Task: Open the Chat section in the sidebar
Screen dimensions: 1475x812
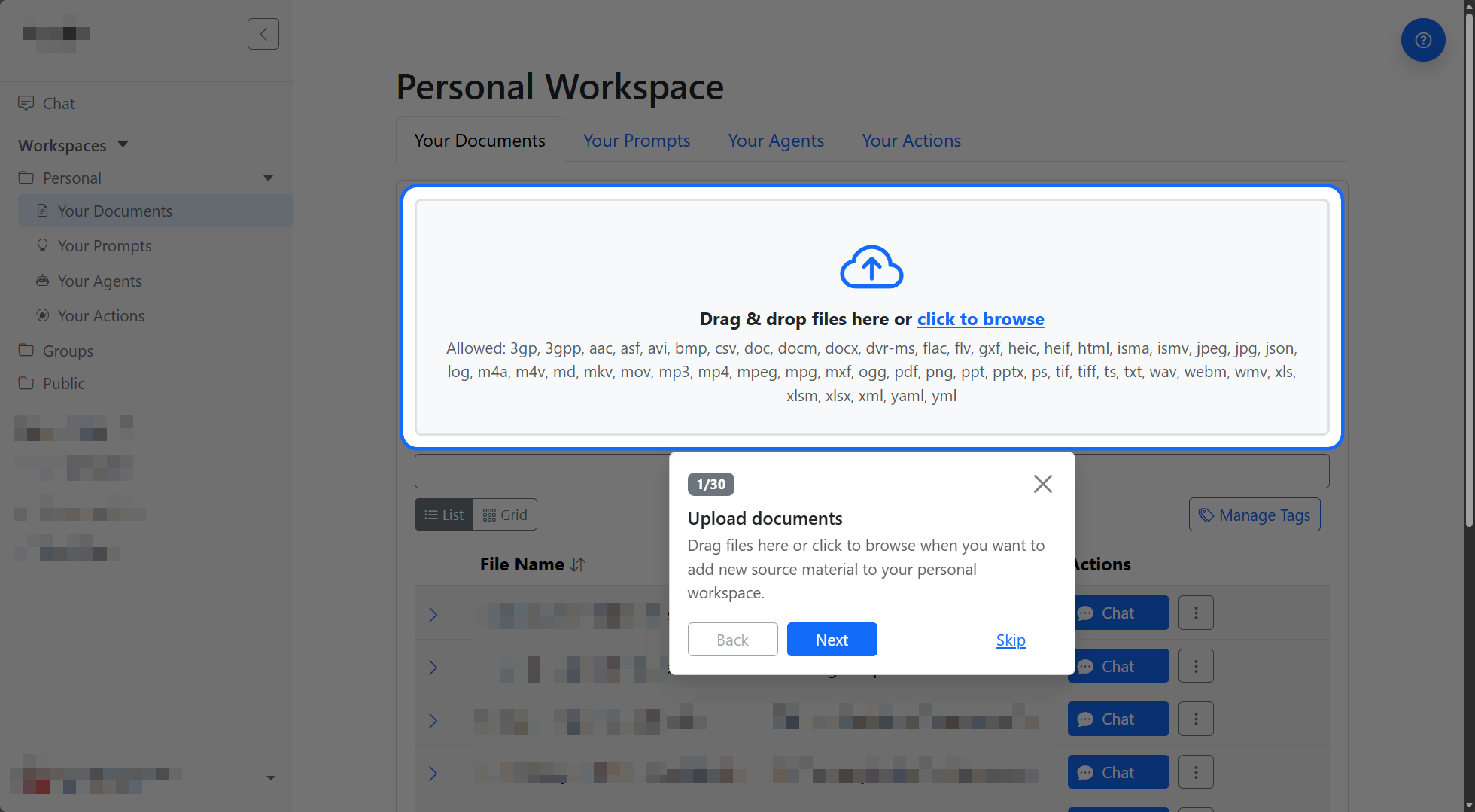Action: 58,103
